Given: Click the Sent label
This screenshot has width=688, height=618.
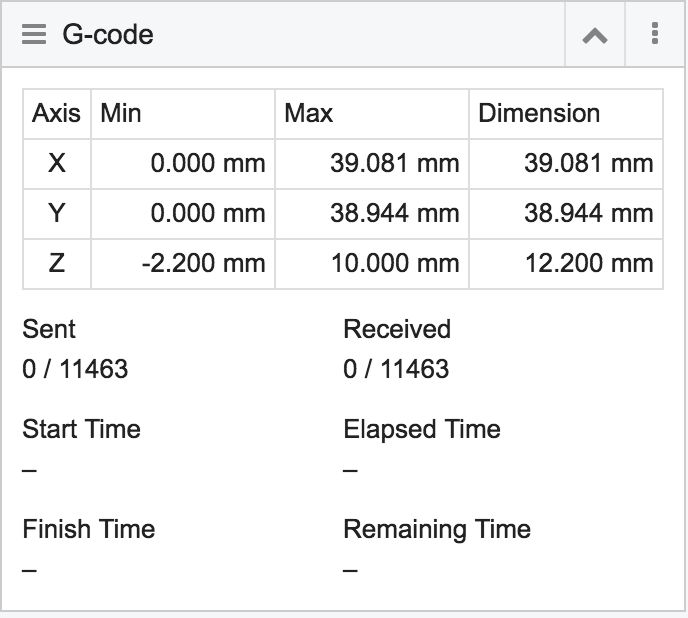Looking at the screenshot, I should (x=49, y=329).
